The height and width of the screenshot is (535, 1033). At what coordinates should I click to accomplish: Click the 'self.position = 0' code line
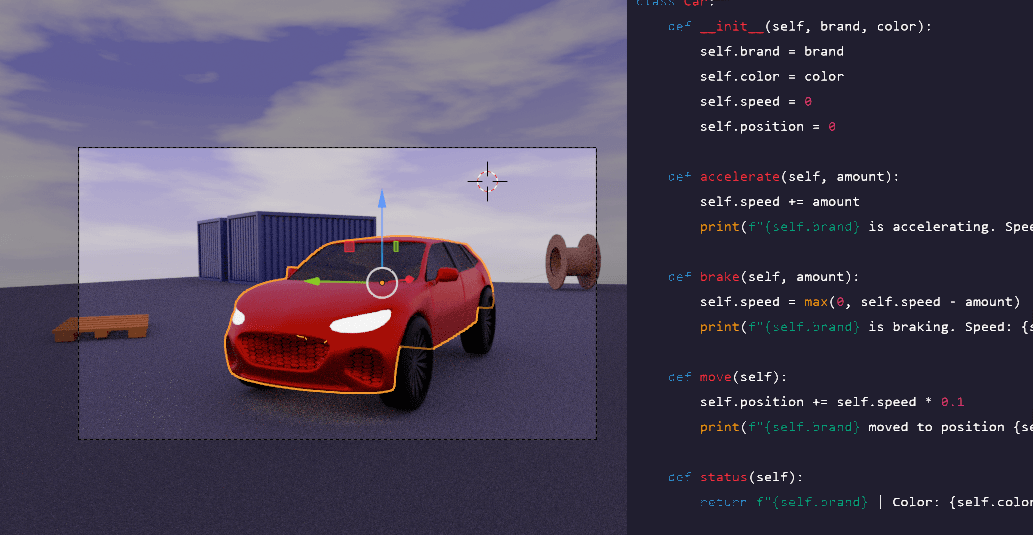(768, 127)
